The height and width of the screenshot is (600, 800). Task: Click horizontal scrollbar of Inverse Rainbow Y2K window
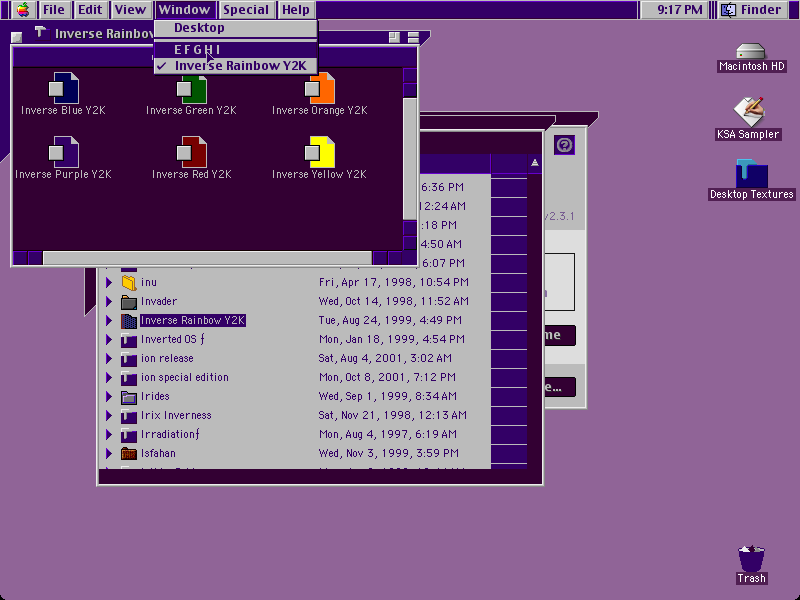pyautogui.click(x=206, y=258)
